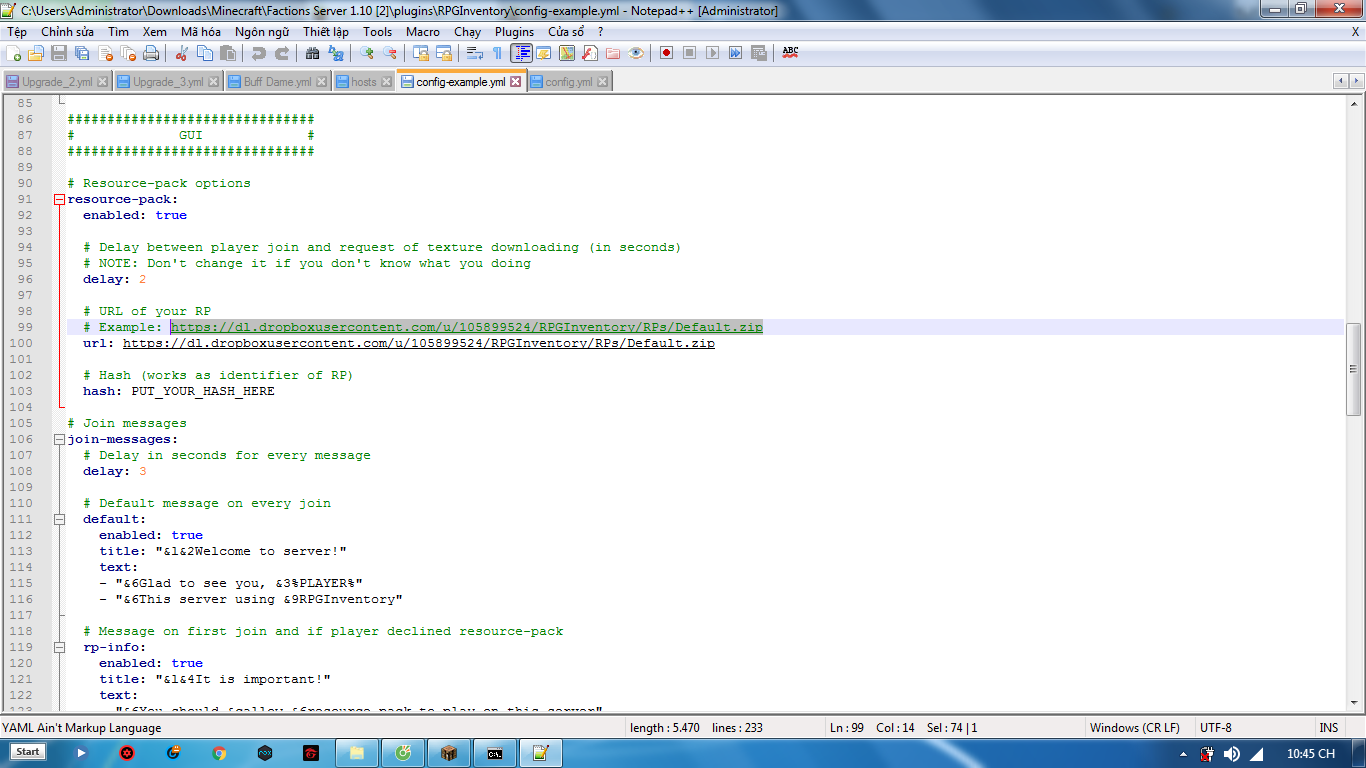Screen dimensions: 1366x768
Task: Switch to the config.yml tab
Action: click(x=568, y=82)
